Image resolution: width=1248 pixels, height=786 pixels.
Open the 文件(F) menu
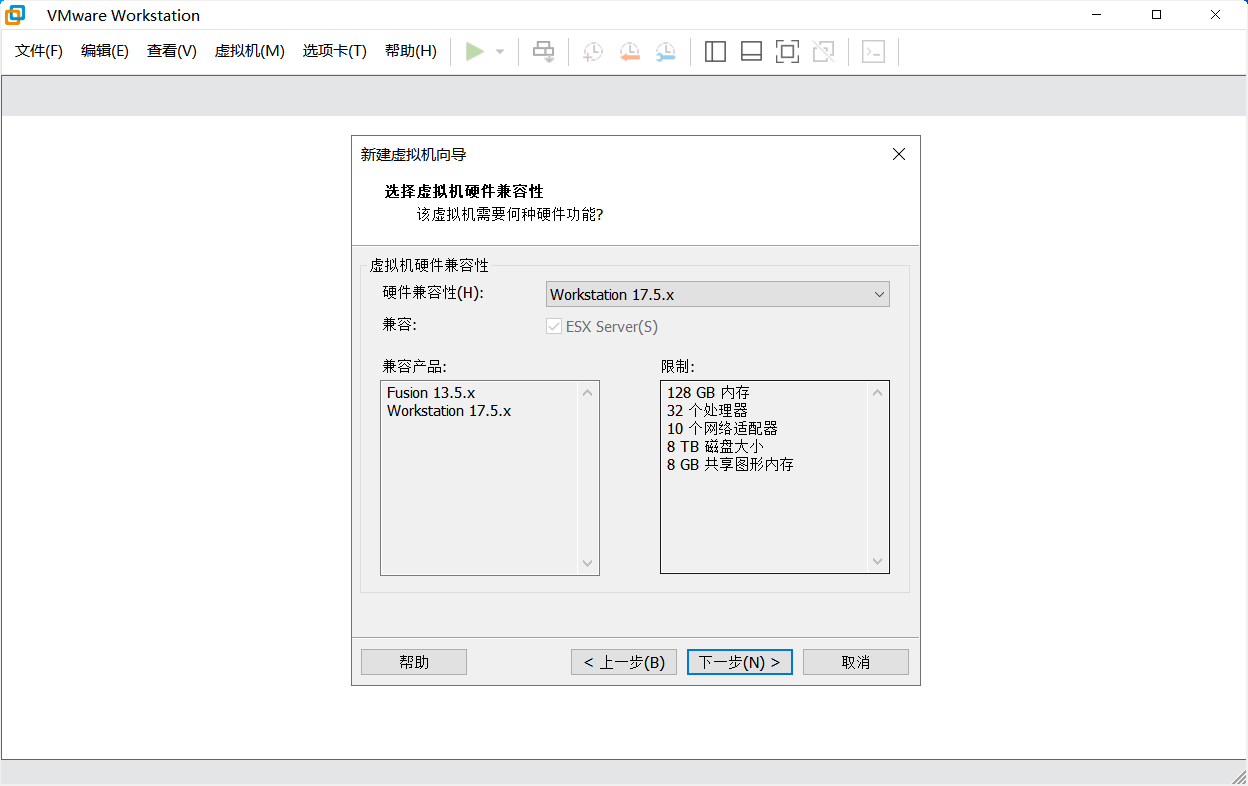[x=39, y=51]
